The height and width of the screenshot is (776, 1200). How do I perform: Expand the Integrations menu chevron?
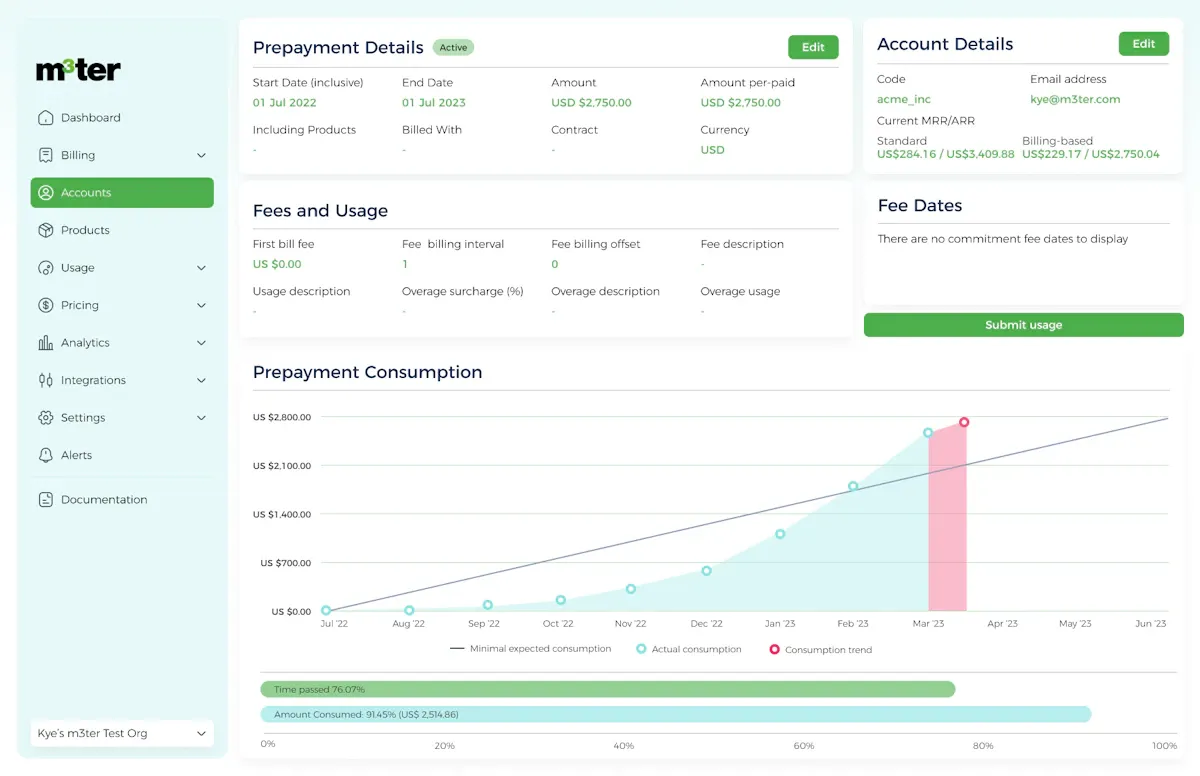[x=201, y=380]
